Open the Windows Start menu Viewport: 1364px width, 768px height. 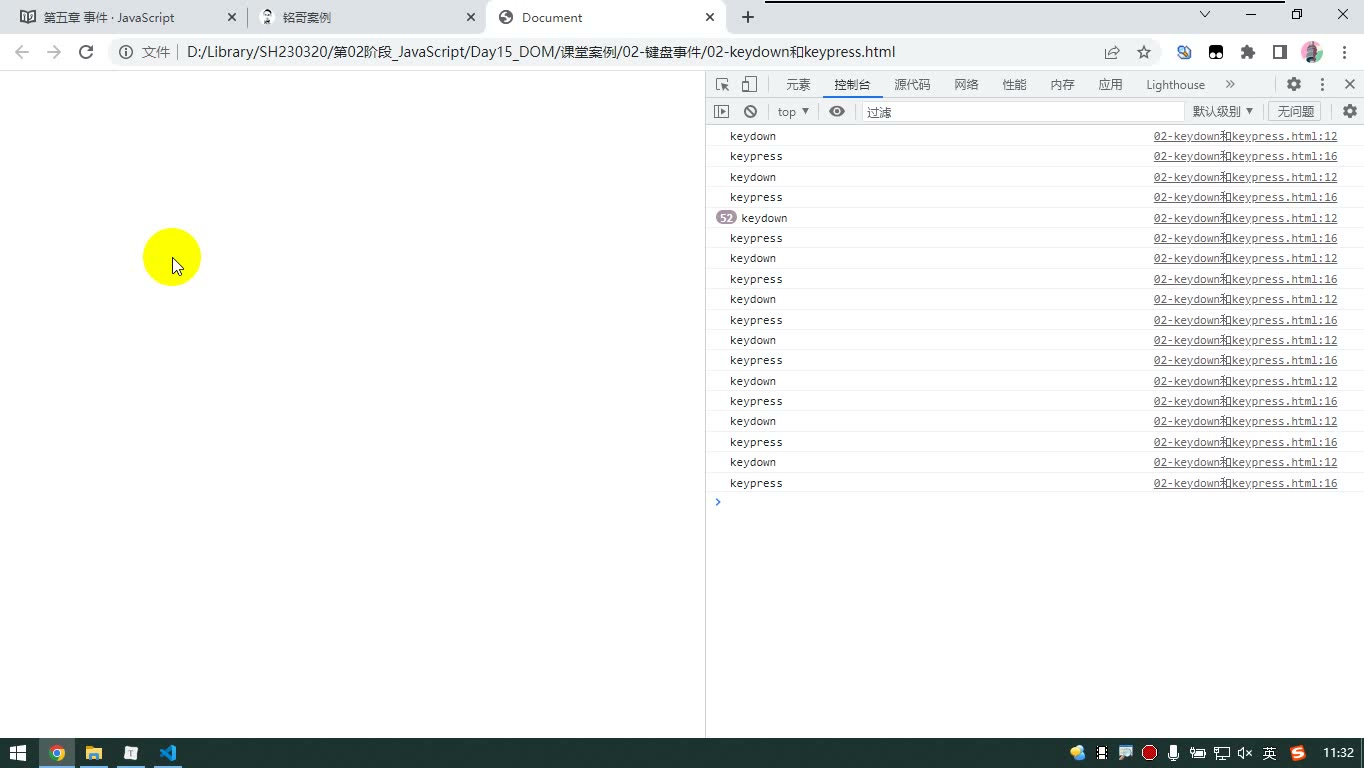18,753
